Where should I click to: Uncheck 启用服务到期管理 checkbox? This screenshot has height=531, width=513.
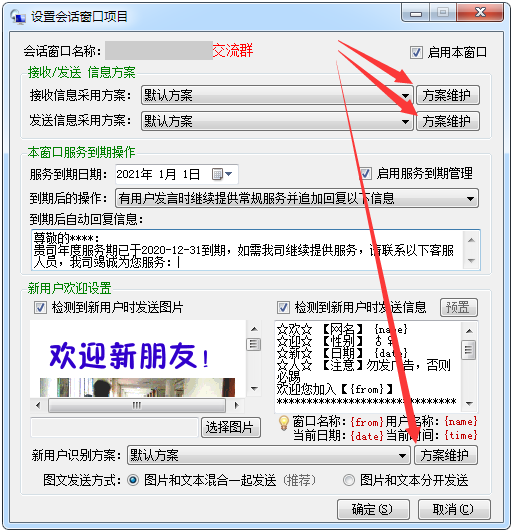click(365, 173)
